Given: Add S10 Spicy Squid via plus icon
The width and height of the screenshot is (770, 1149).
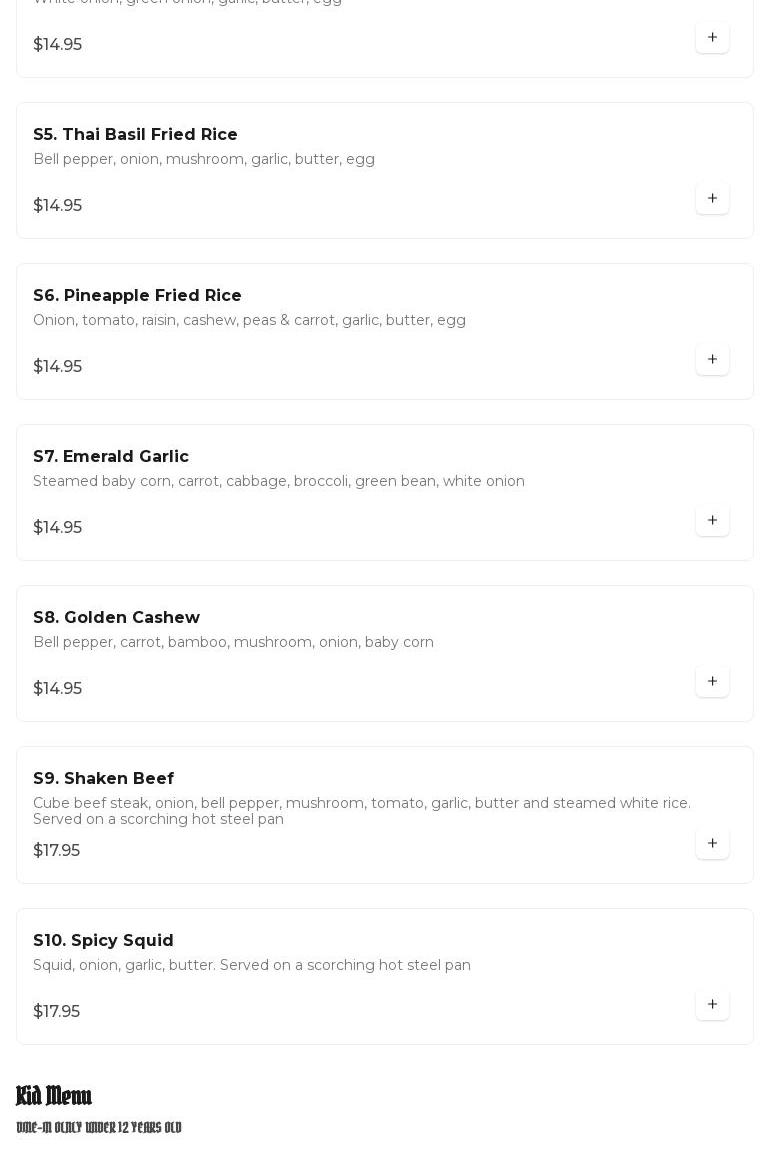Looking at the screenshot, I should coord(712,1004).
